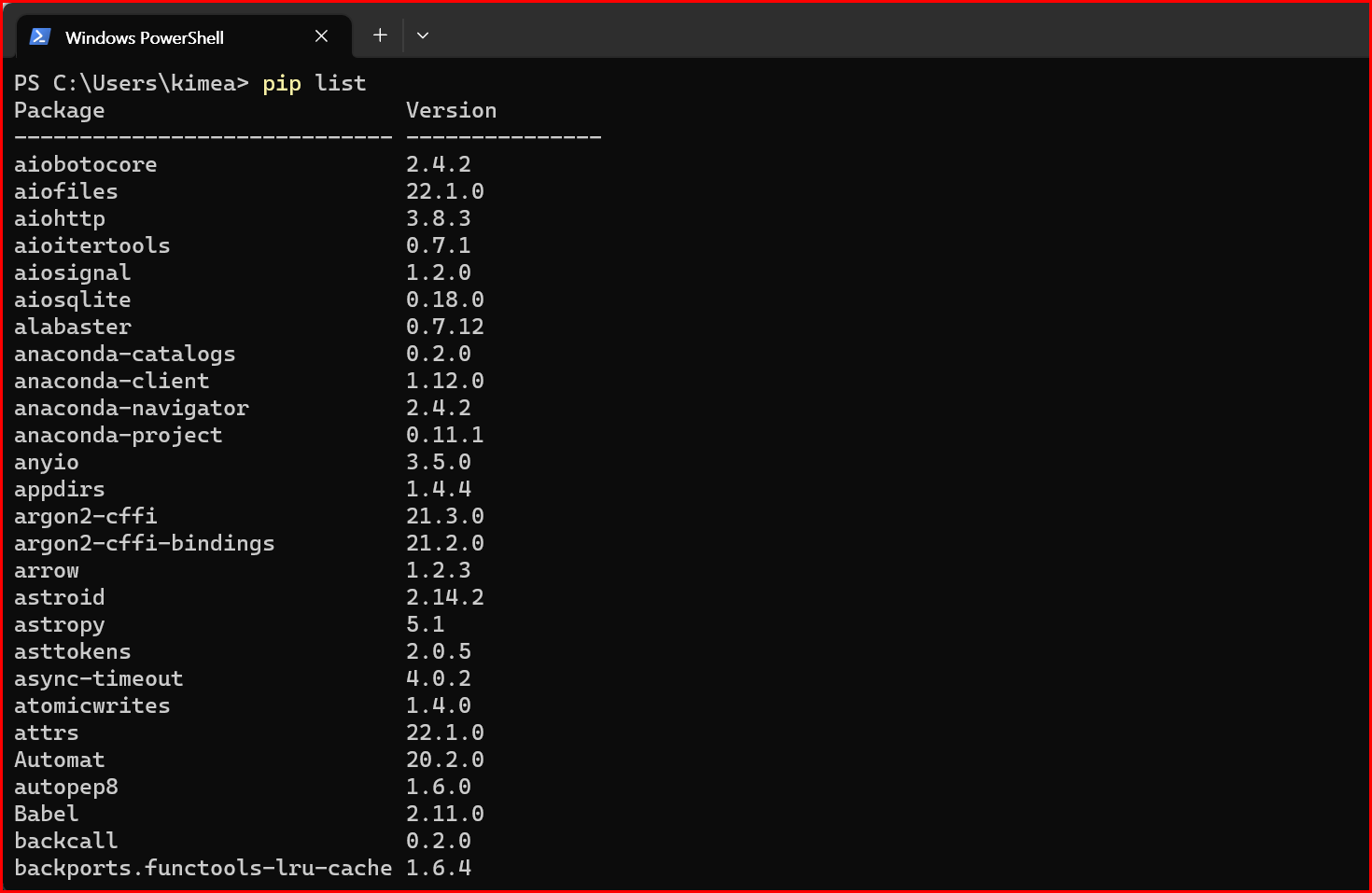
Task: Click version 2.0.5 of asttokens
Action: pyautogui.click(x=438, y=651)
